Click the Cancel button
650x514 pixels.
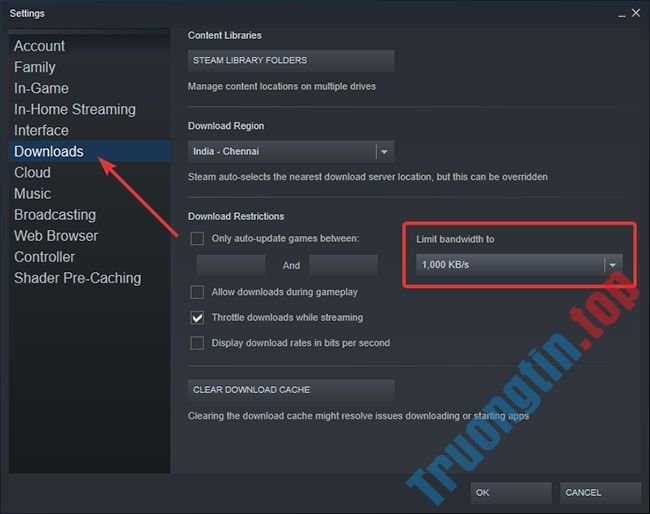coord(600,493)
